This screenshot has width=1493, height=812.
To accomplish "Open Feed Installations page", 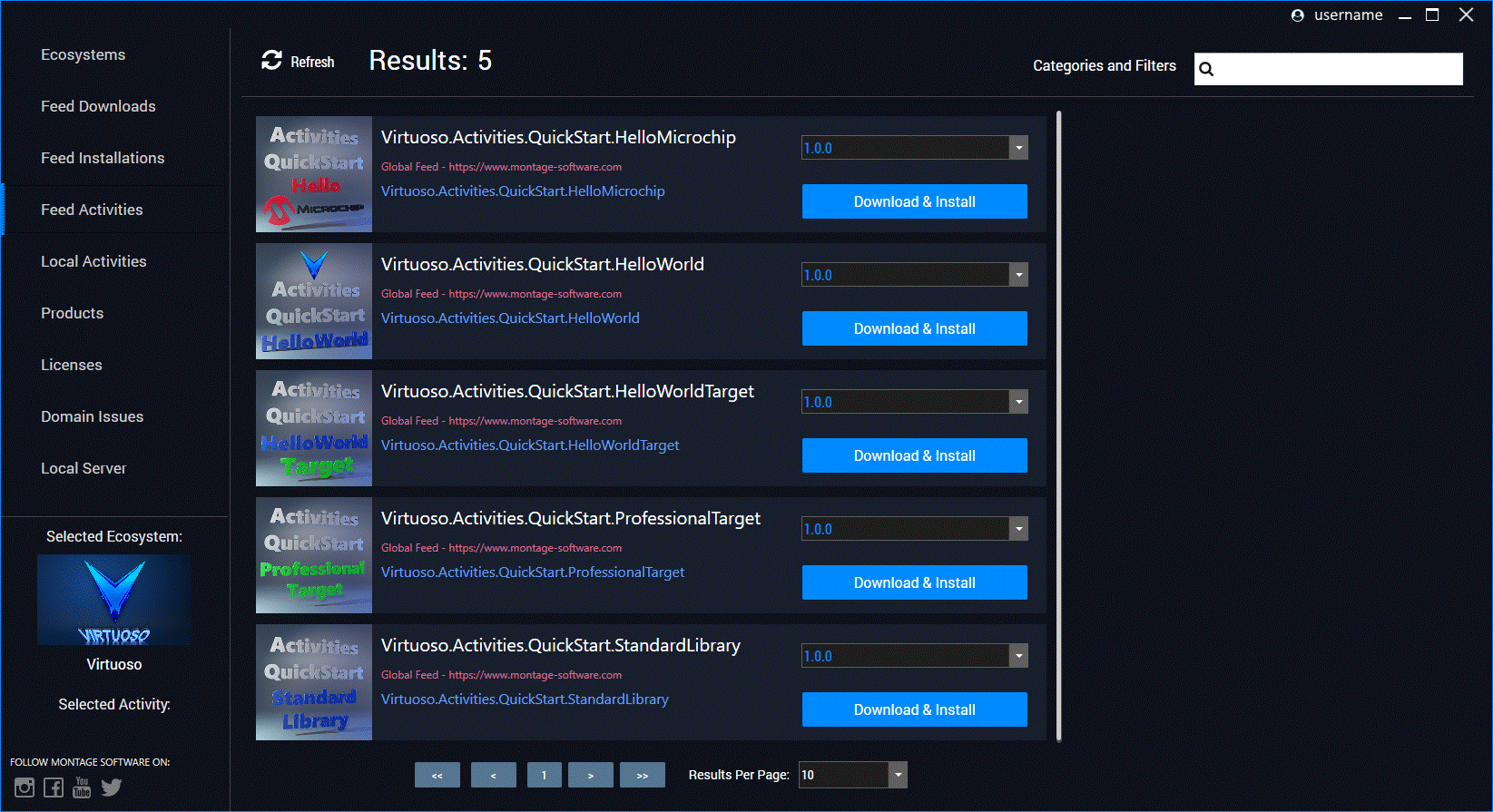I will coord(103,158).
